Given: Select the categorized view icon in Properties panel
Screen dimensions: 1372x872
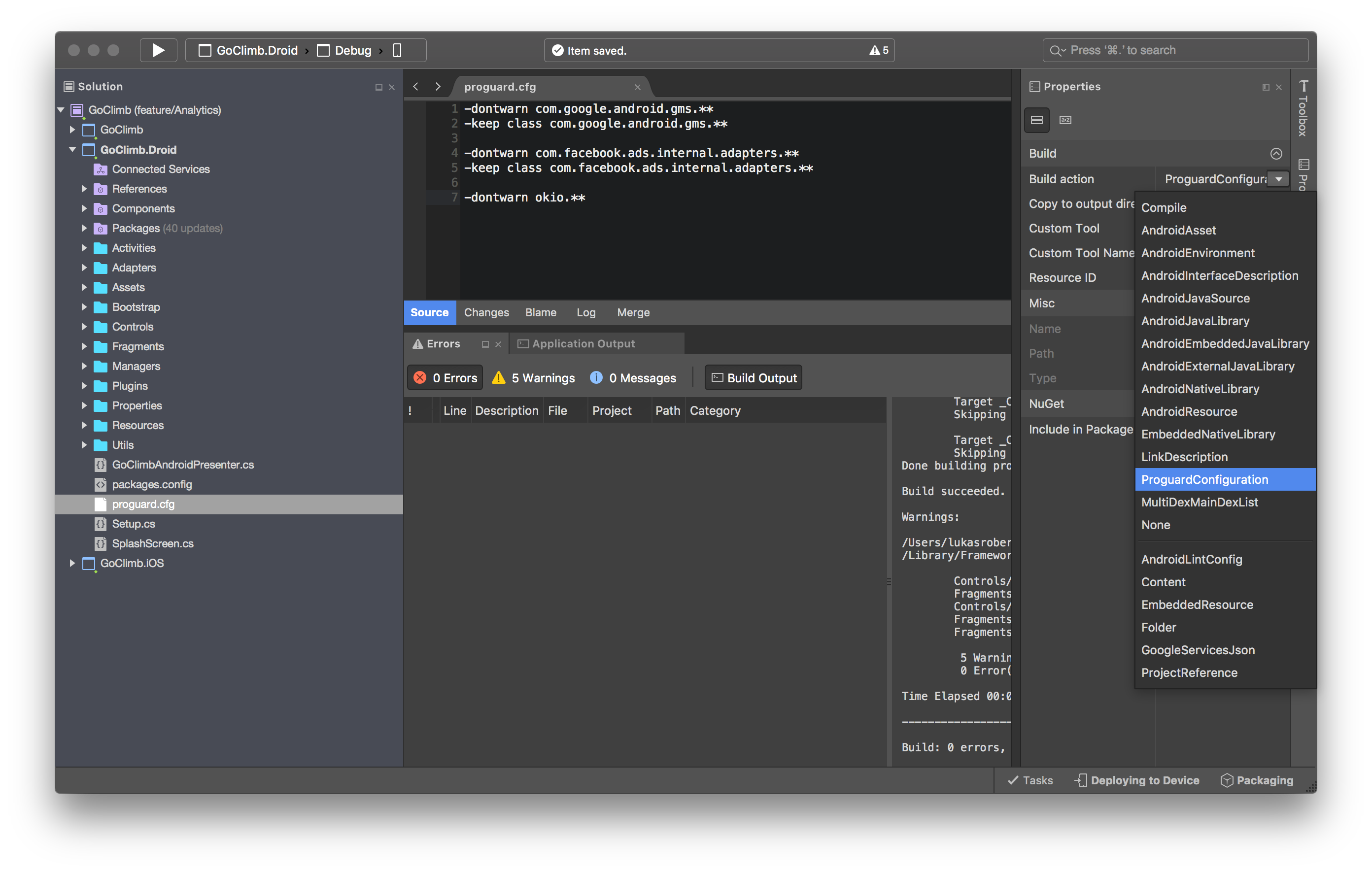Looking at the screenshot, I should [1036, 120].
